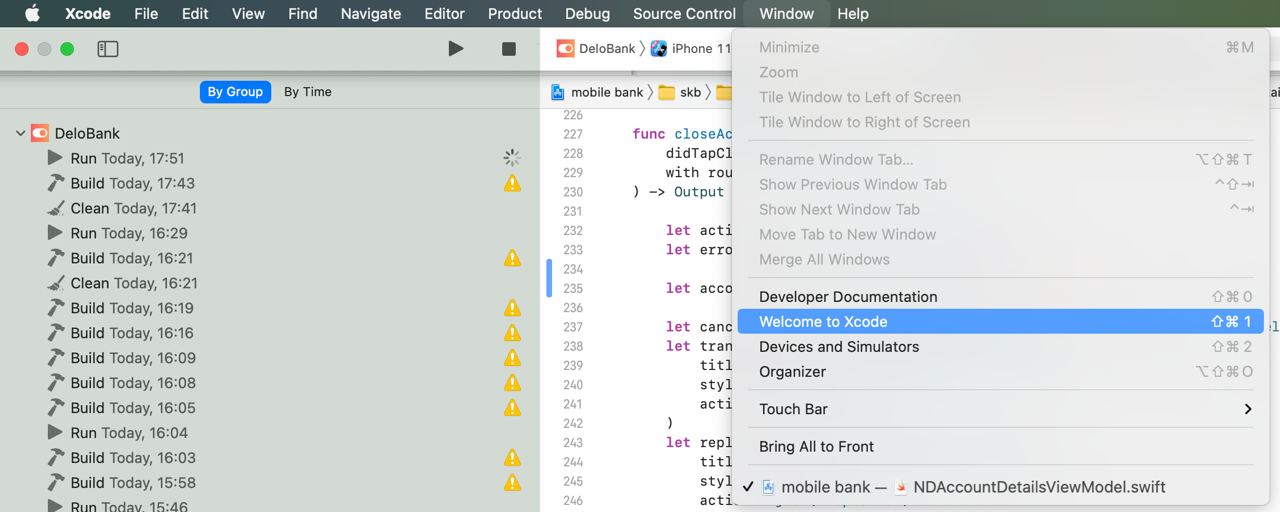
Task: Click warning icon on Build 16:19 row
Action: point(512,308)
